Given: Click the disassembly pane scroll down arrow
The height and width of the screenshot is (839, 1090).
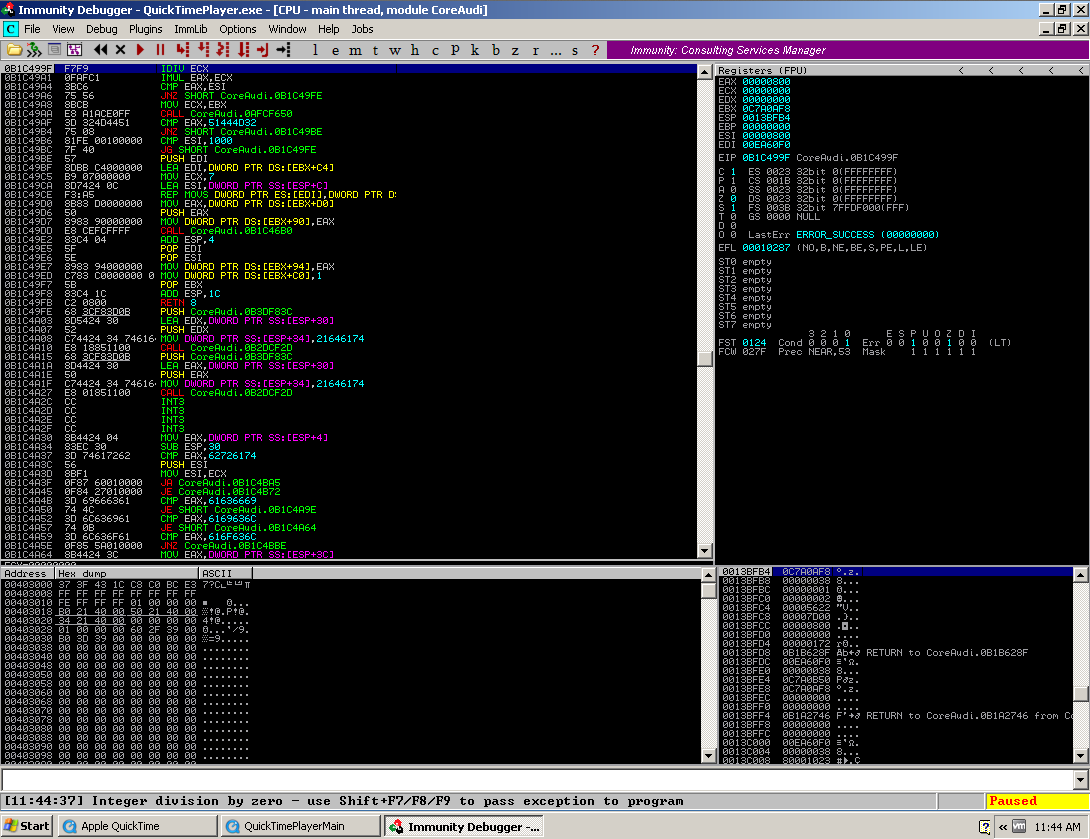Looking at the screenshot, I should 705,551.
